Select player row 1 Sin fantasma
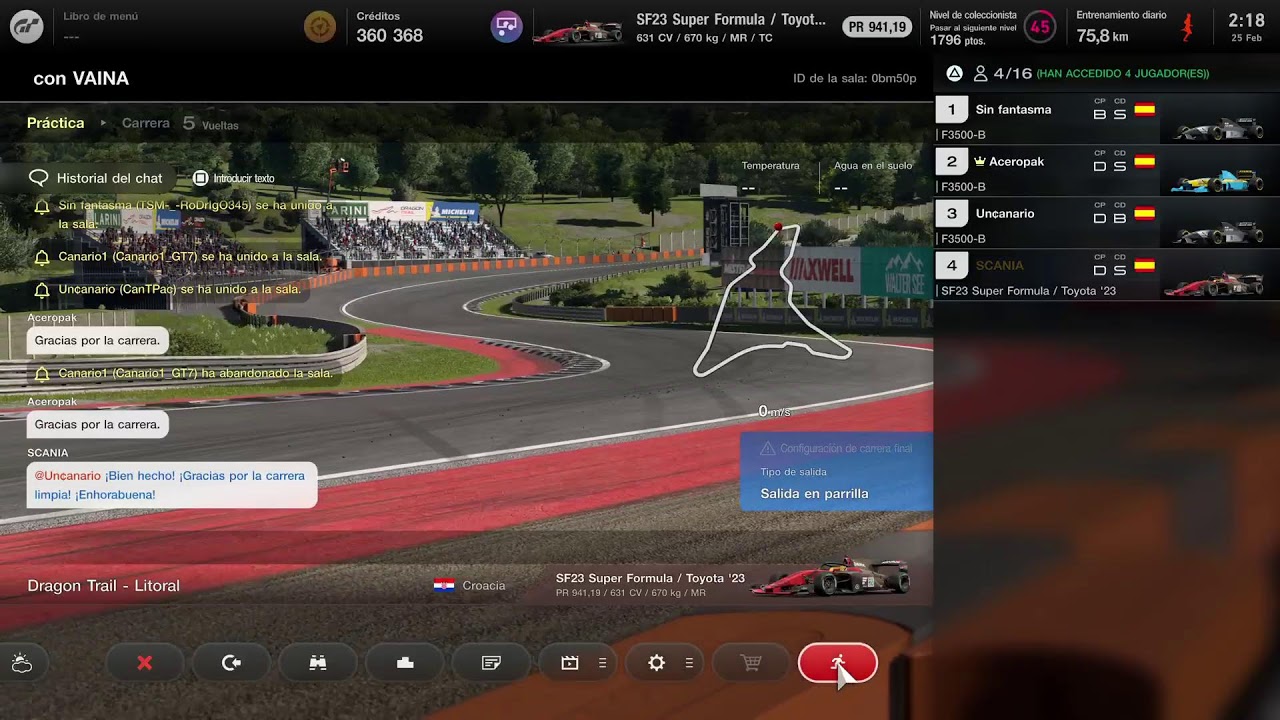The height and width of the screenshot is (720, 1280). coord(1107,118)
